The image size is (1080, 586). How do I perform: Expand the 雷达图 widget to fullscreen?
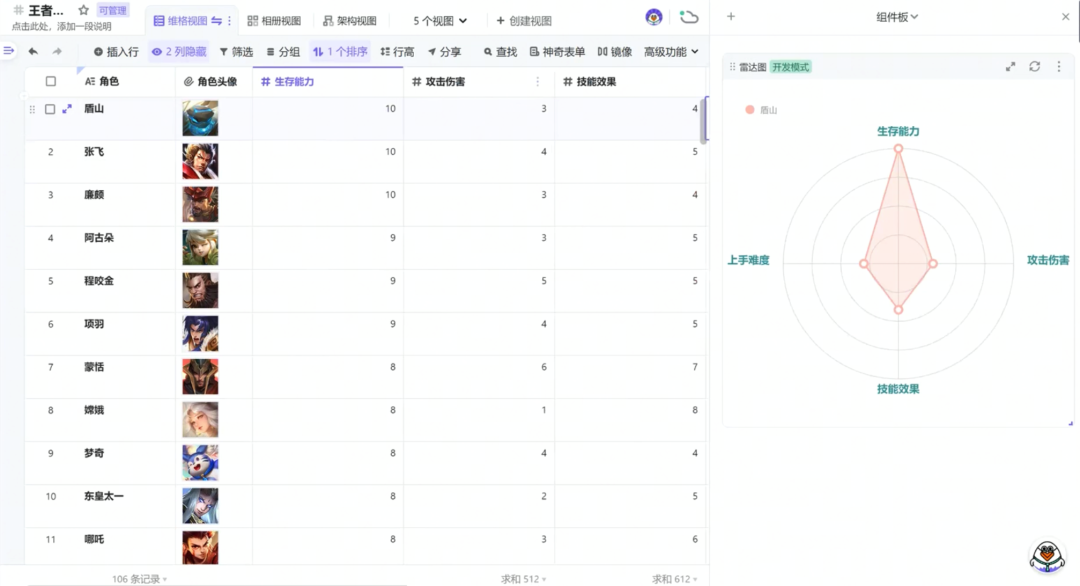1012,66
